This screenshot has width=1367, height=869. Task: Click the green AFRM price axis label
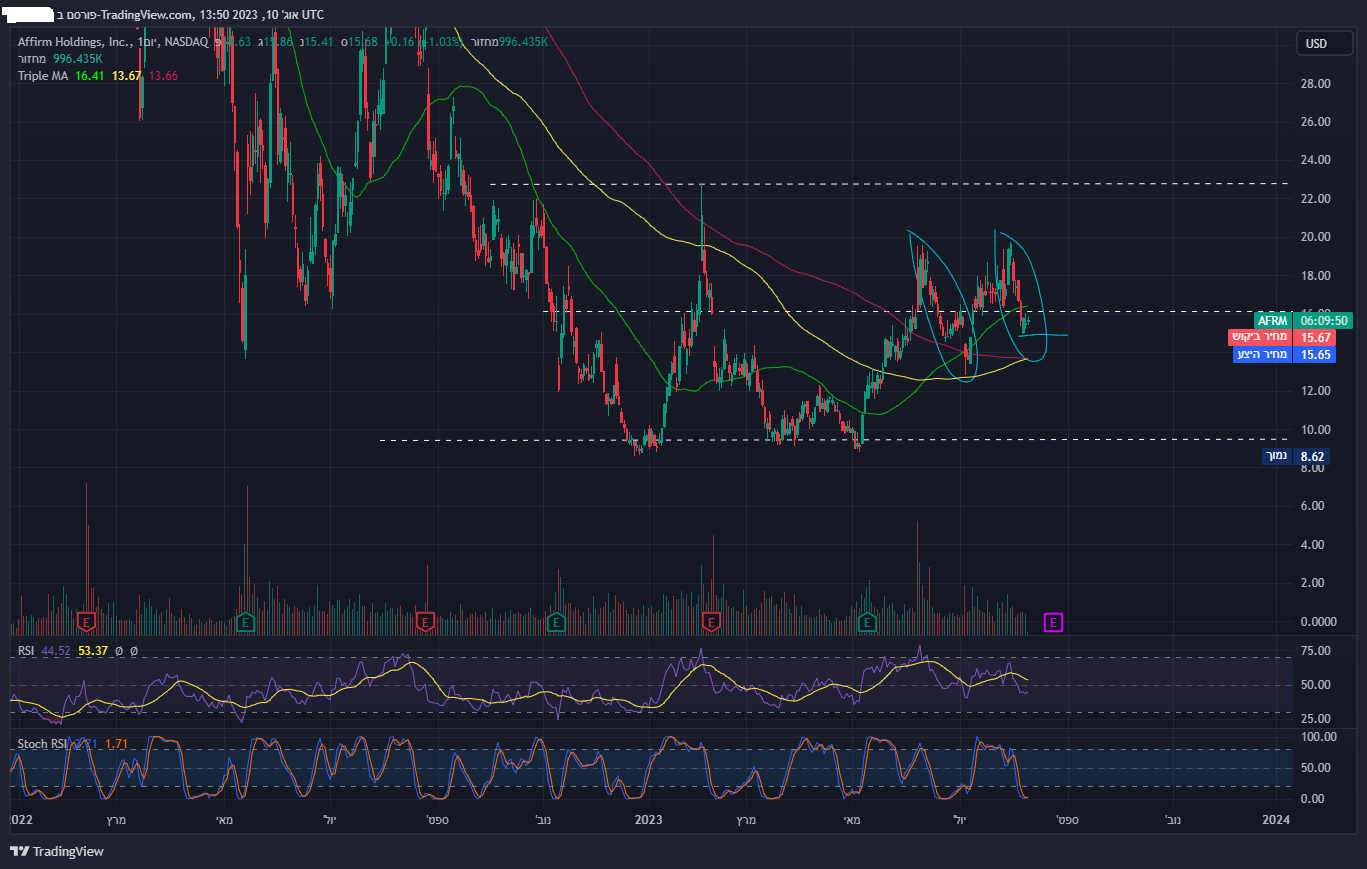click(1273, 321)
